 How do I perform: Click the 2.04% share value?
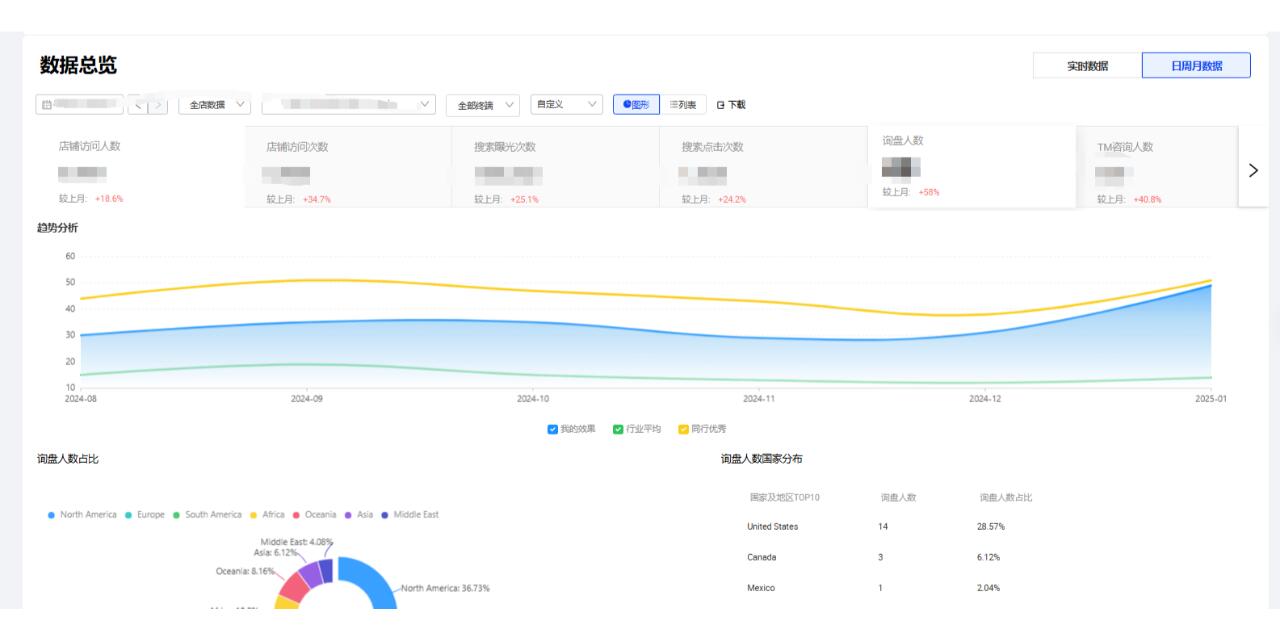(x=989, y=588)
